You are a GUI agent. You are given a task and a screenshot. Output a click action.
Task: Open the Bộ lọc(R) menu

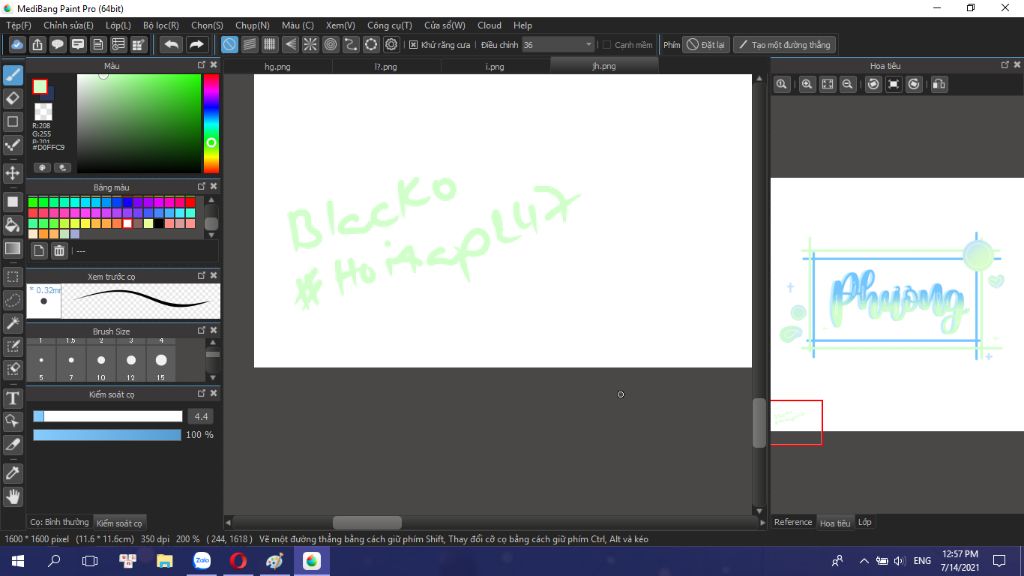click(161, 25)
